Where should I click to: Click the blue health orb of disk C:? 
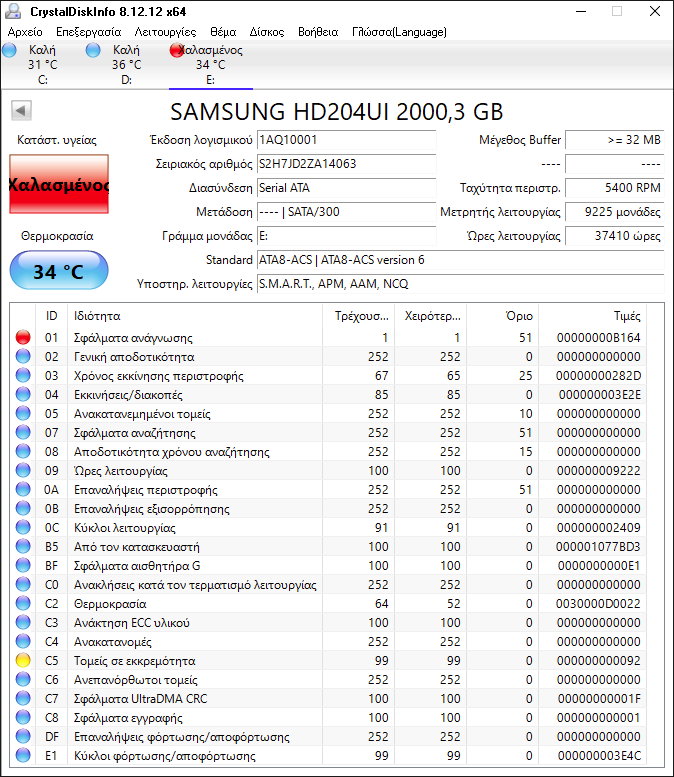point(9,50)
